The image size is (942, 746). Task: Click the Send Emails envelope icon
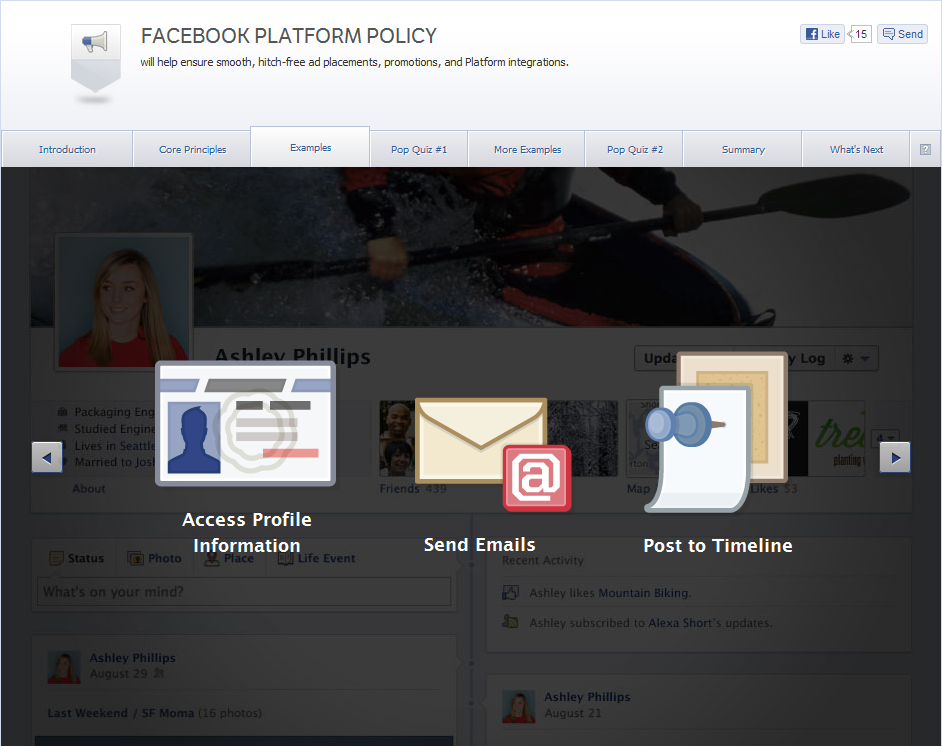[493, 454]
